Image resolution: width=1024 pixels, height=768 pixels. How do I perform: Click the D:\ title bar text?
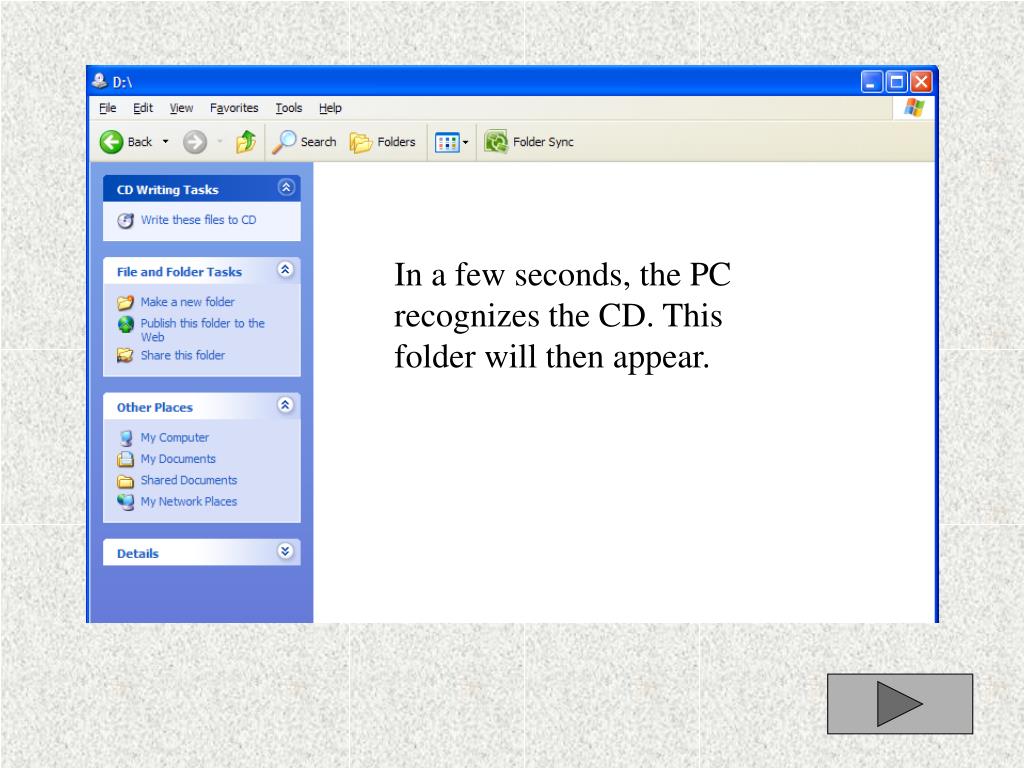pyautogui.click(x=122, y=82)
